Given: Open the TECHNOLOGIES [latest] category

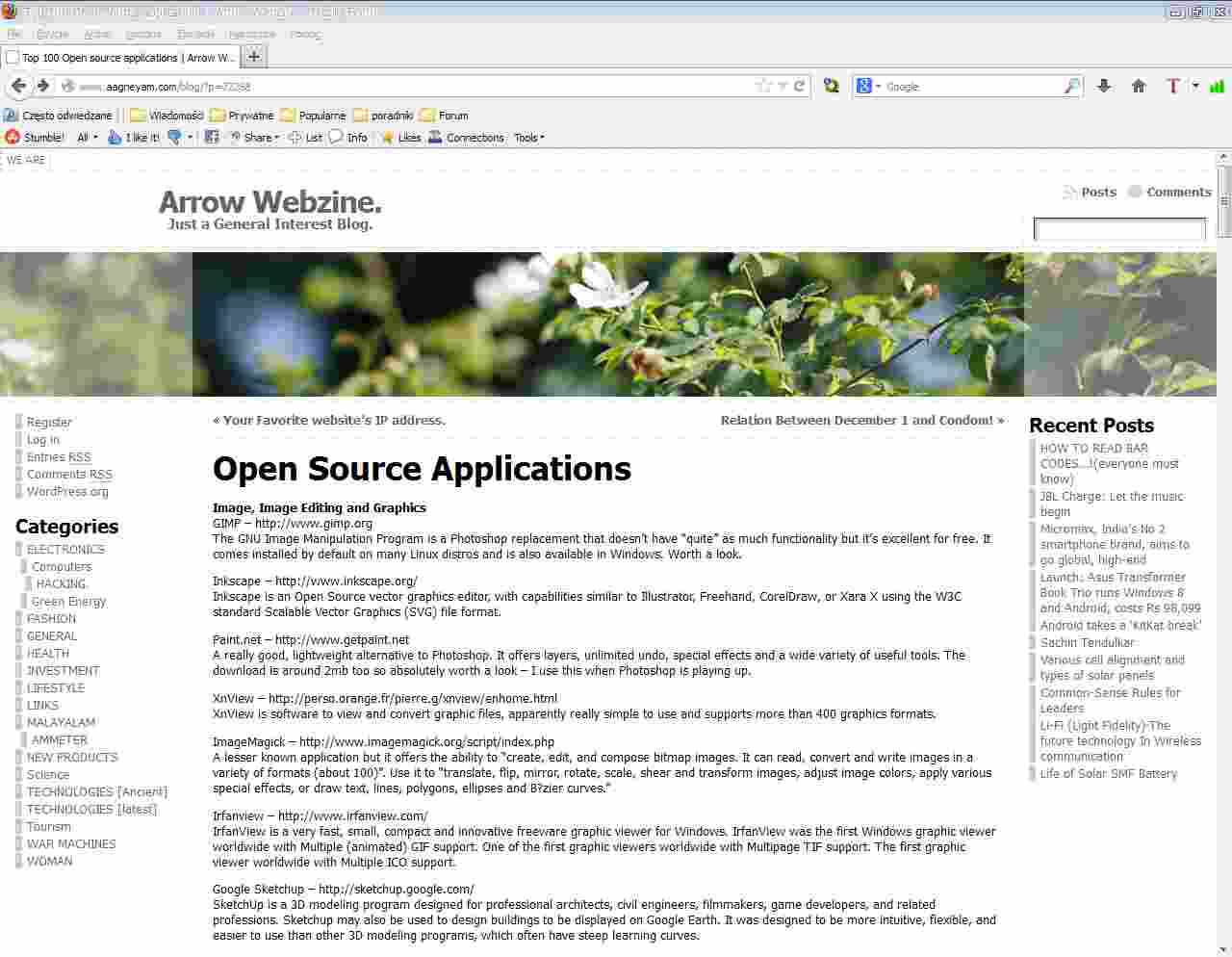Looking at the screenshot, I should 91,809.
